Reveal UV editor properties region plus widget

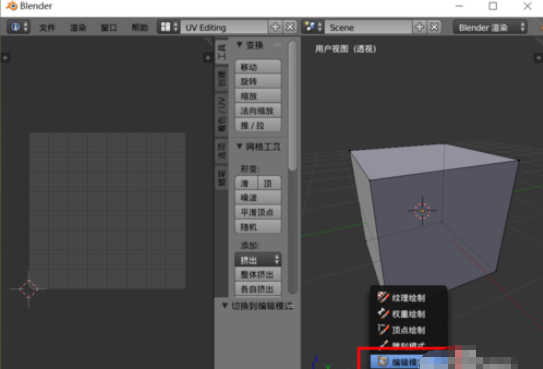point(207,58)
